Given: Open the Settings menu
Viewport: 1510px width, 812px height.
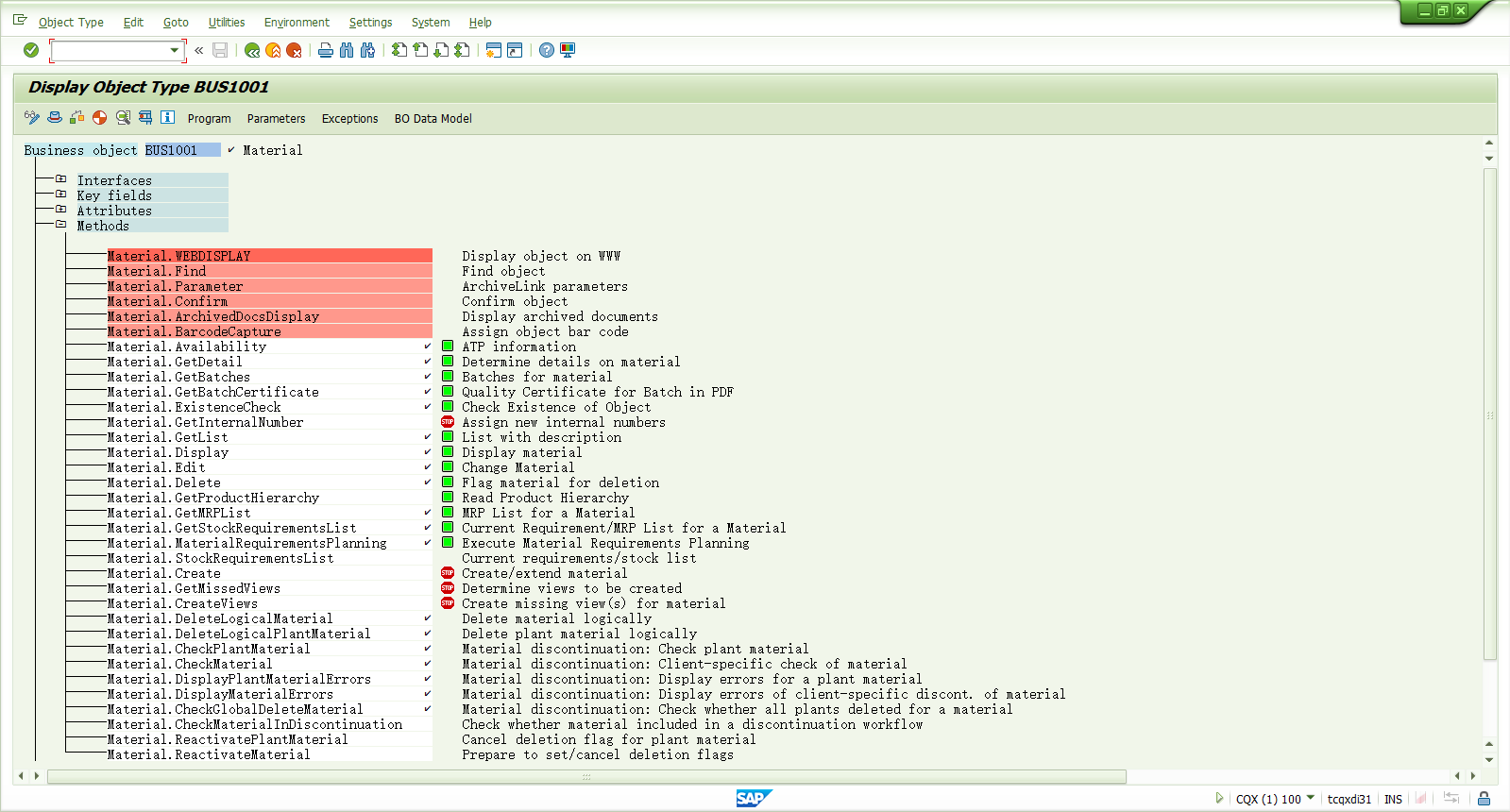Looking at the screenshot, I should (370, 22).
